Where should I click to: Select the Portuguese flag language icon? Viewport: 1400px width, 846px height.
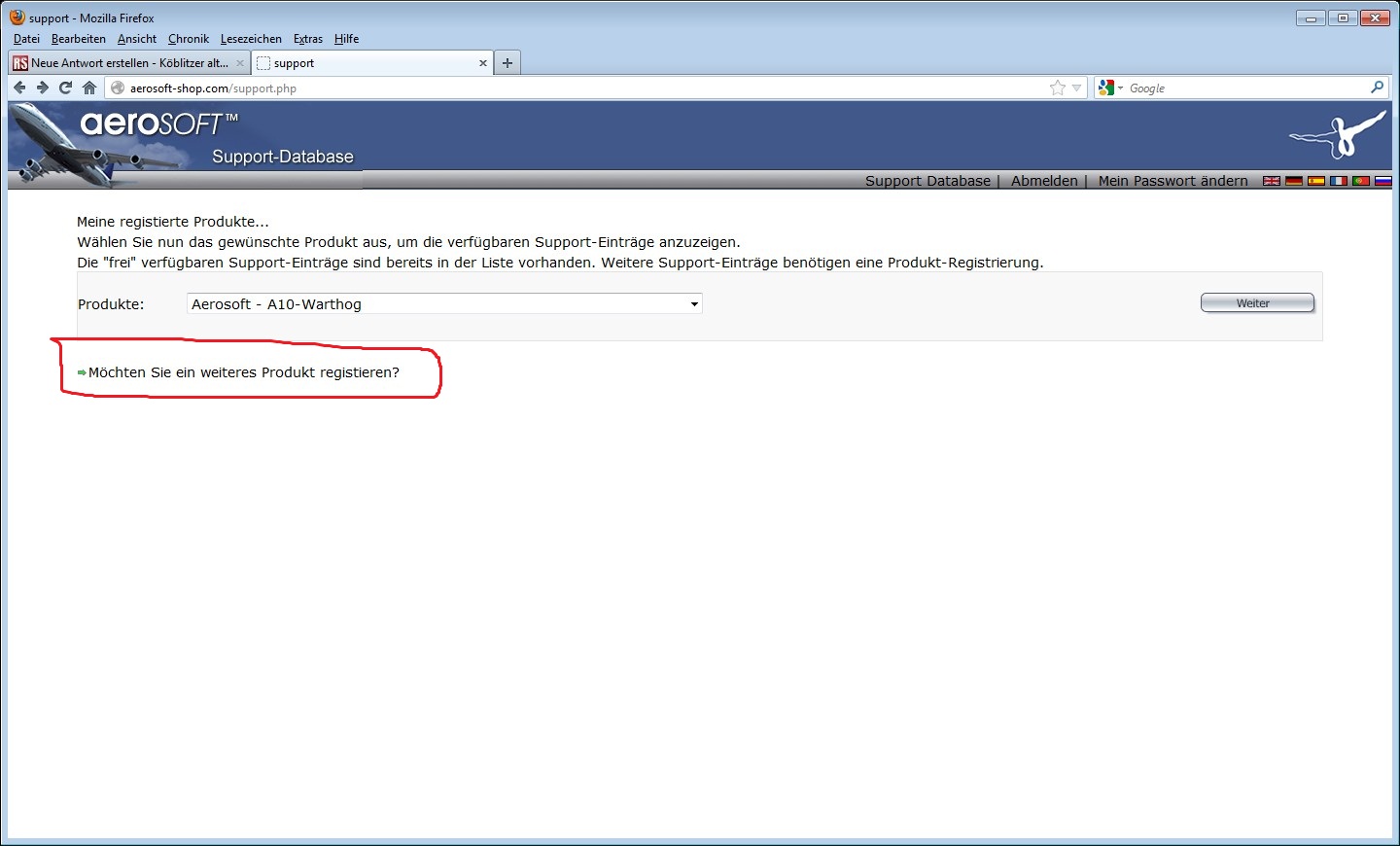point(1361,181)
